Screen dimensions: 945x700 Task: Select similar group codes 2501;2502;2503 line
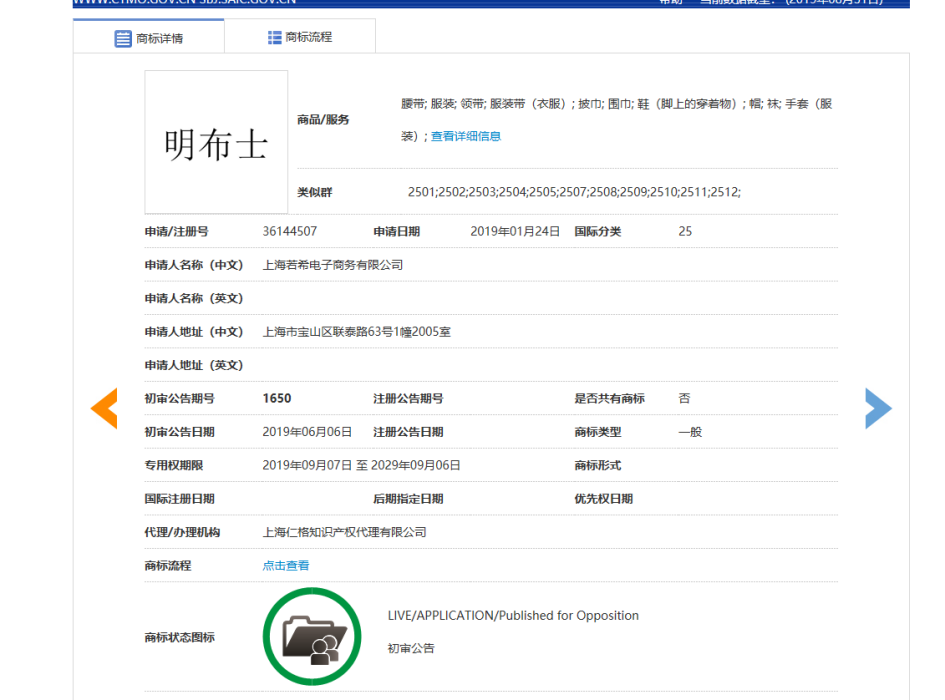pos(574,192)
